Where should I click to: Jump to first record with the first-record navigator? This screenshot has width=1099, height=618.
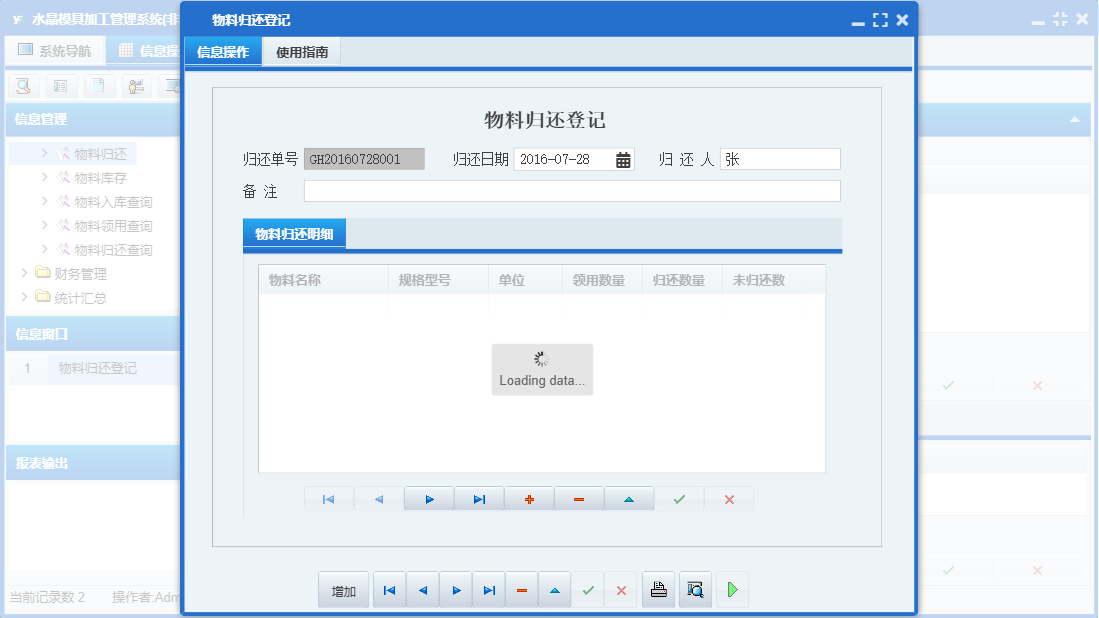click(389, 589)
